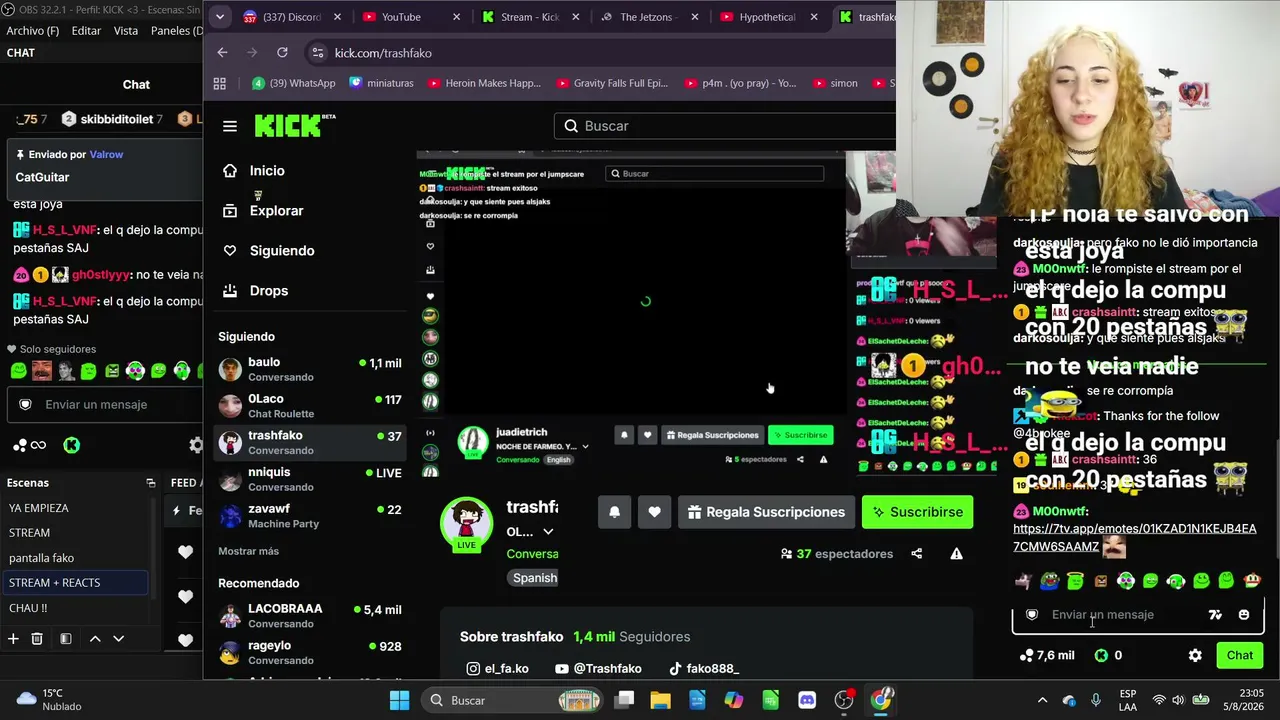The width and height of the screenshot is (1280, 720).
Task: Click the Kick search field
Action: pyautogui.click(x=725, y=126)
